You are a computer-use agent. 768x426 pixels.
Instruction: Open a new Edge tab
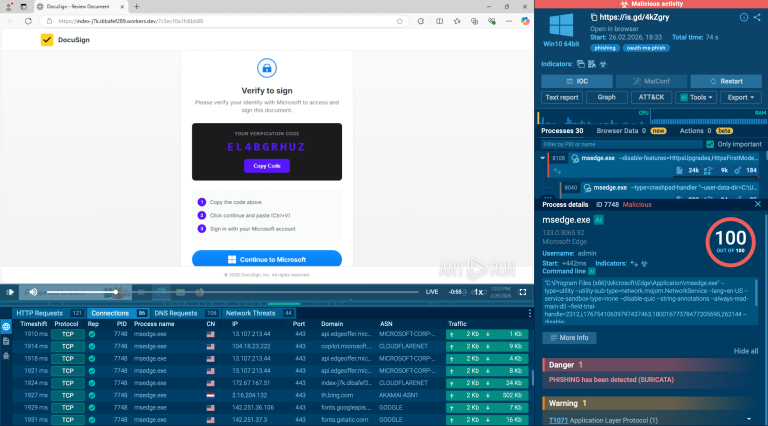(137, 6)
